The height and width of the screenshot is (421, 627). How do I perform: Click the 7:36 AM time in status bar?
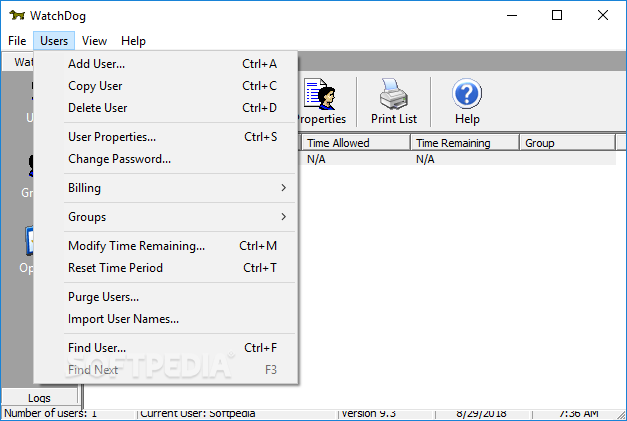coord(579,413)
